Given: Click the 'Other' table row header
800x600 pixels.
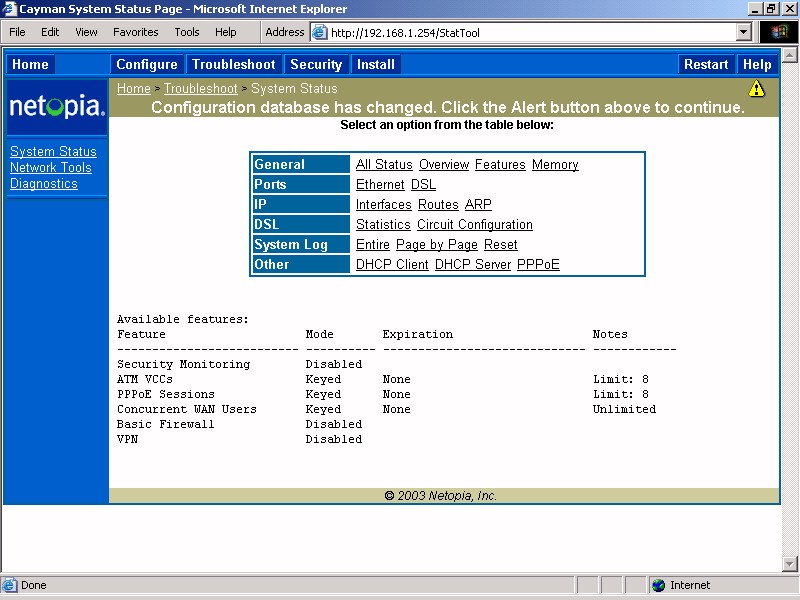Looking at the screenshot, I should coord(301,264).
